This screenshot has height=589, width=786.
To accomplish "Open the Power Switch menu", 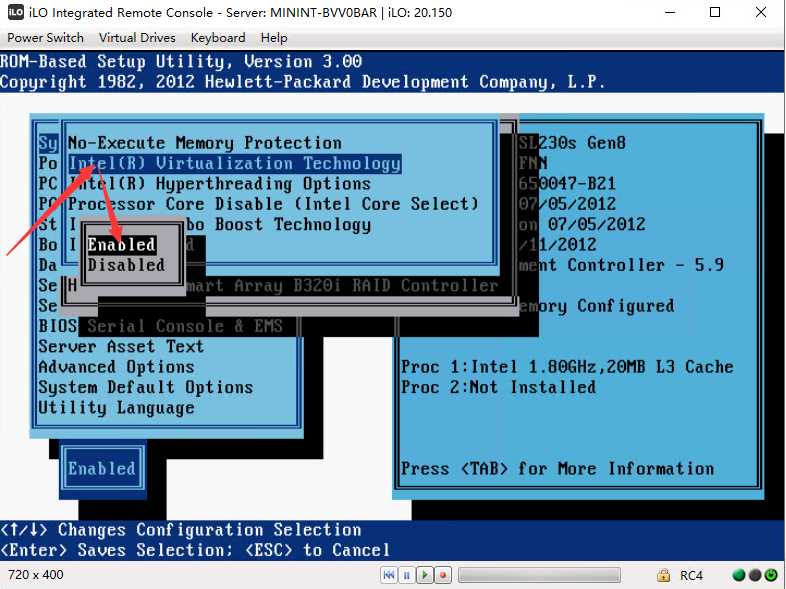I will point(45,38).
